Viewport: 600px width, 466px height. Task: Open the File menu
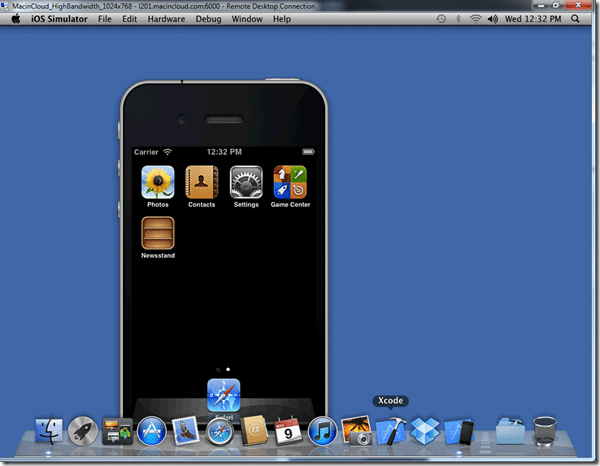click(104, 19)
